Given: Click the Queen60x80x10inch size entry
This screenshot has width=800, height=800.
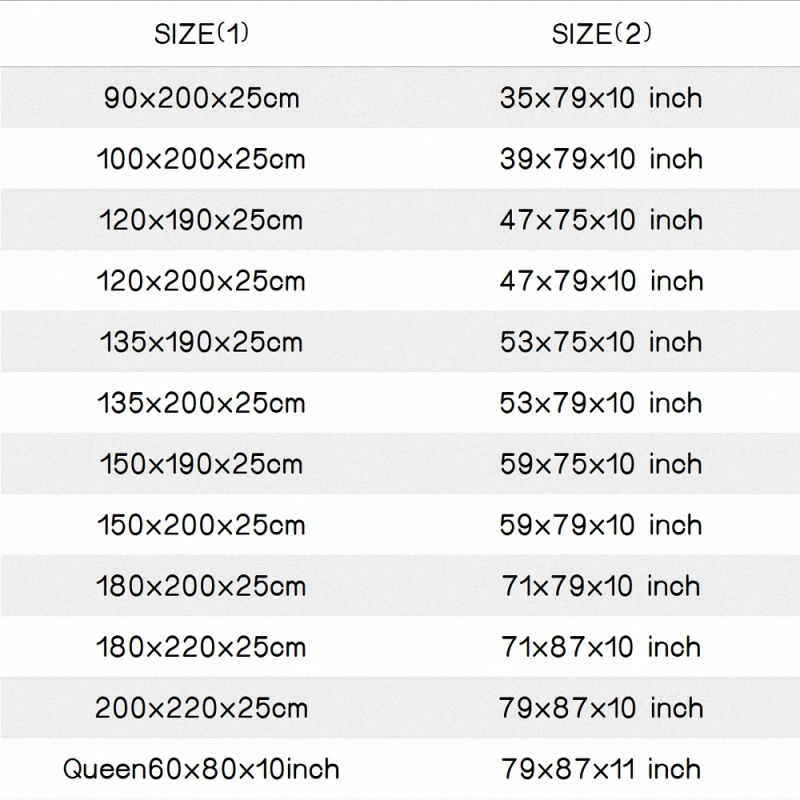Looking at the screenshot, I should [x=201, y=769].
